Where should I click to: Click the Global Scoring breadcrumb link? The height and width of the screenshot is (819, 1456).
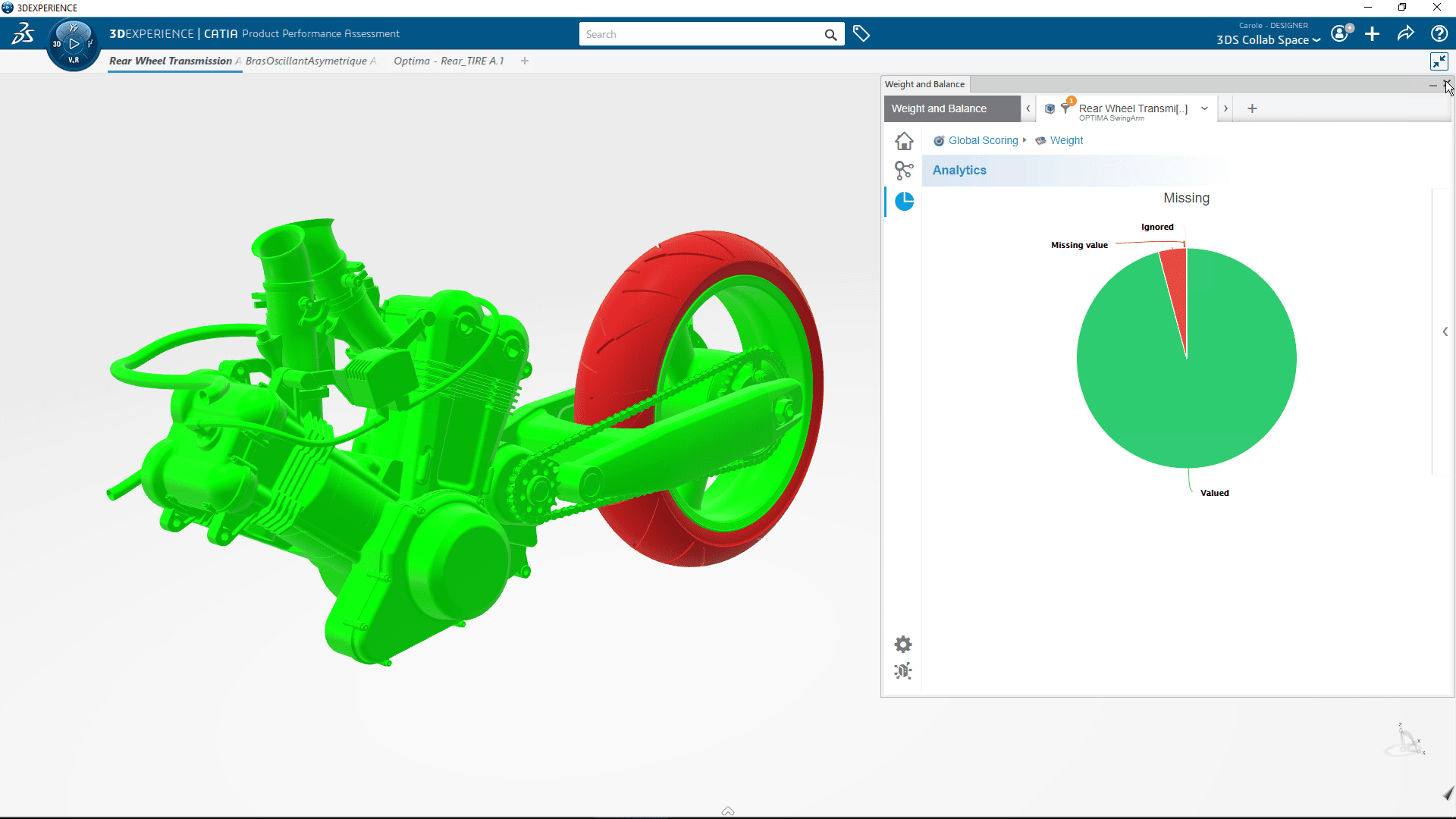coord(983,140)
